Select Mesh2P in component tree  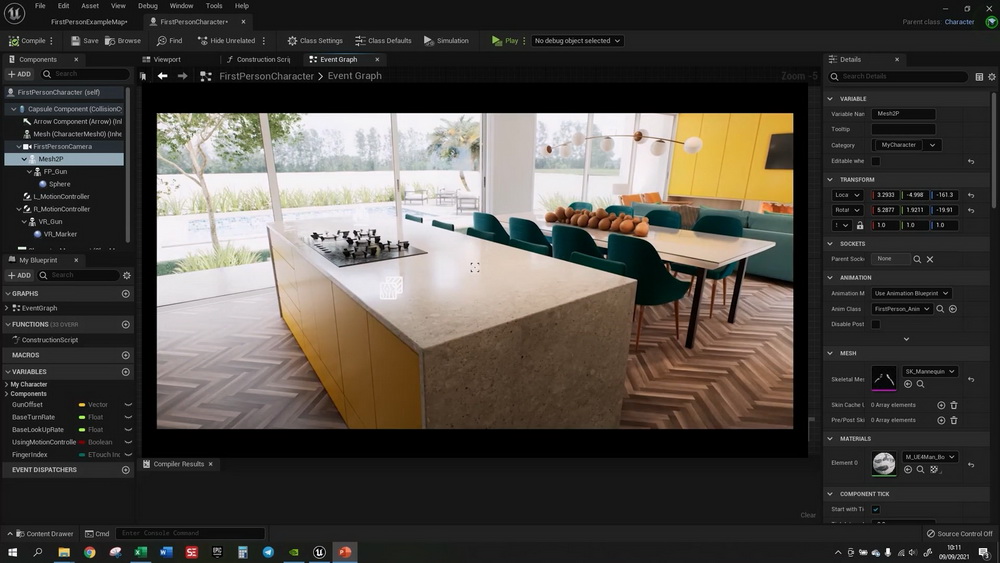50,159
